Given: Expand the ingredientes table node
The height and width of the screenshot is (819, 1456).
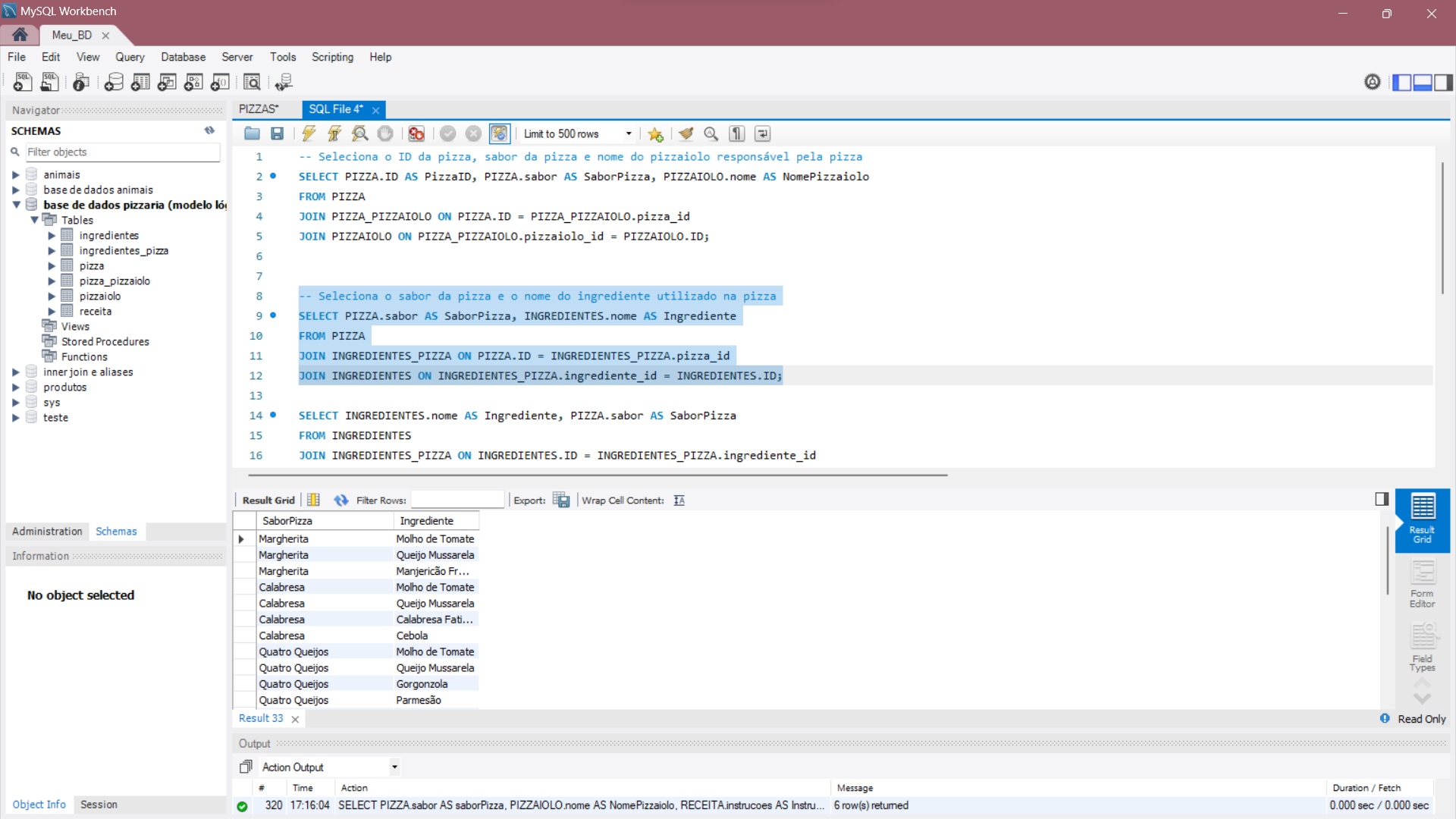Looking at the screenshot, I should pos(52,235).
